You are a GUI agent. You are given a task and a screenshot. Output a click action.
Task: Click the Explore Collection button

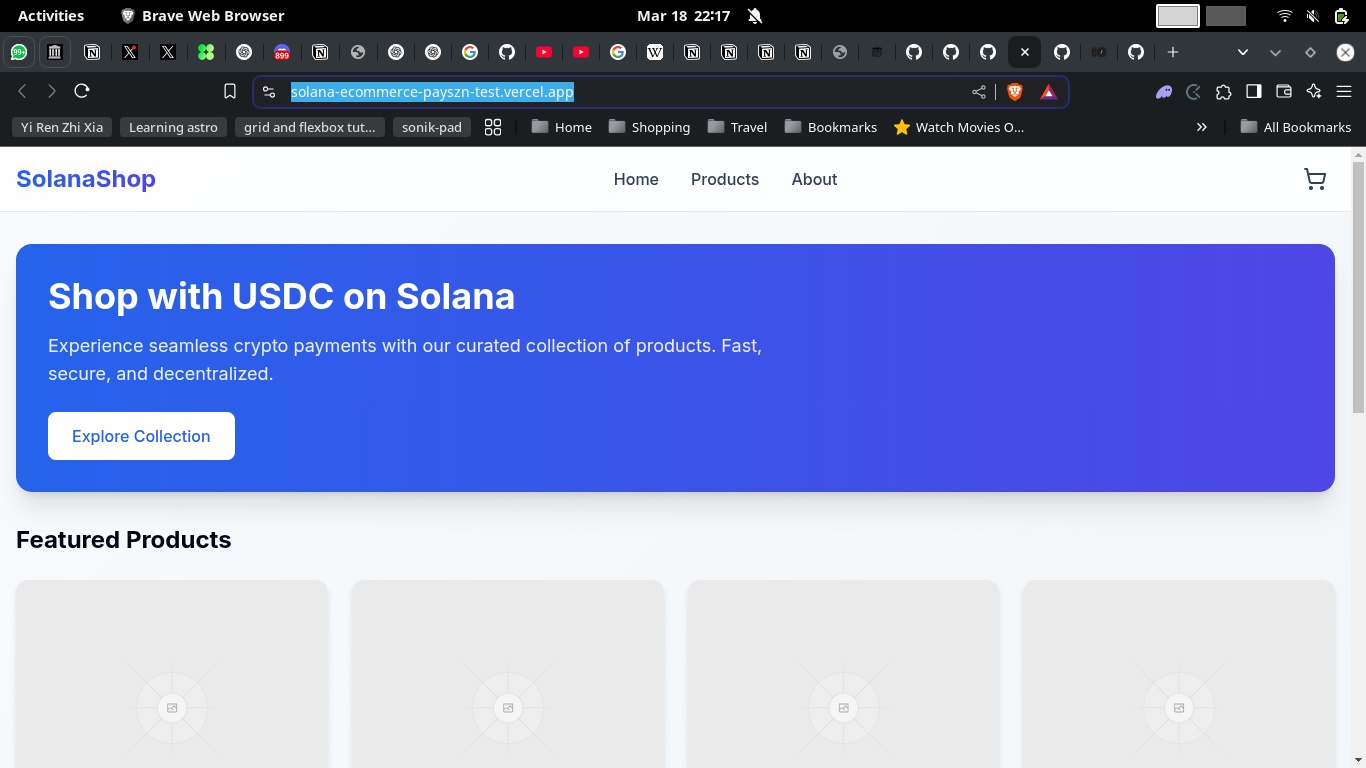pos(141,436)
